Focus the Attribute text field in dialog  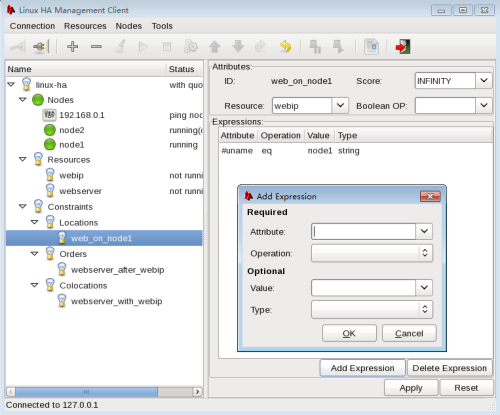(364, 231)
